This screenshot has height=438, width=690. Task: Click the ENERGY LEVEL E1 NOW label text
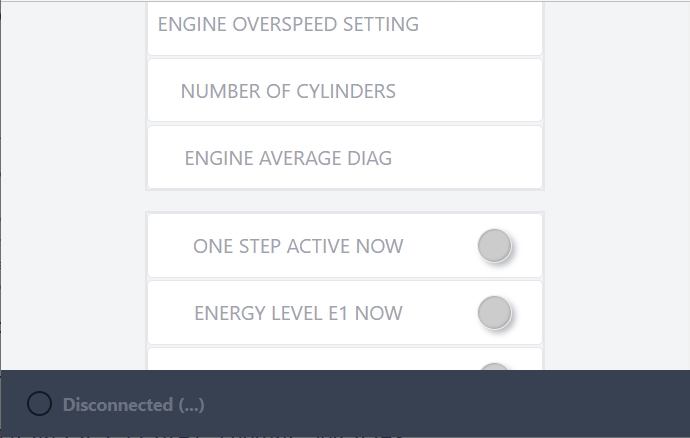pos(298,313)
